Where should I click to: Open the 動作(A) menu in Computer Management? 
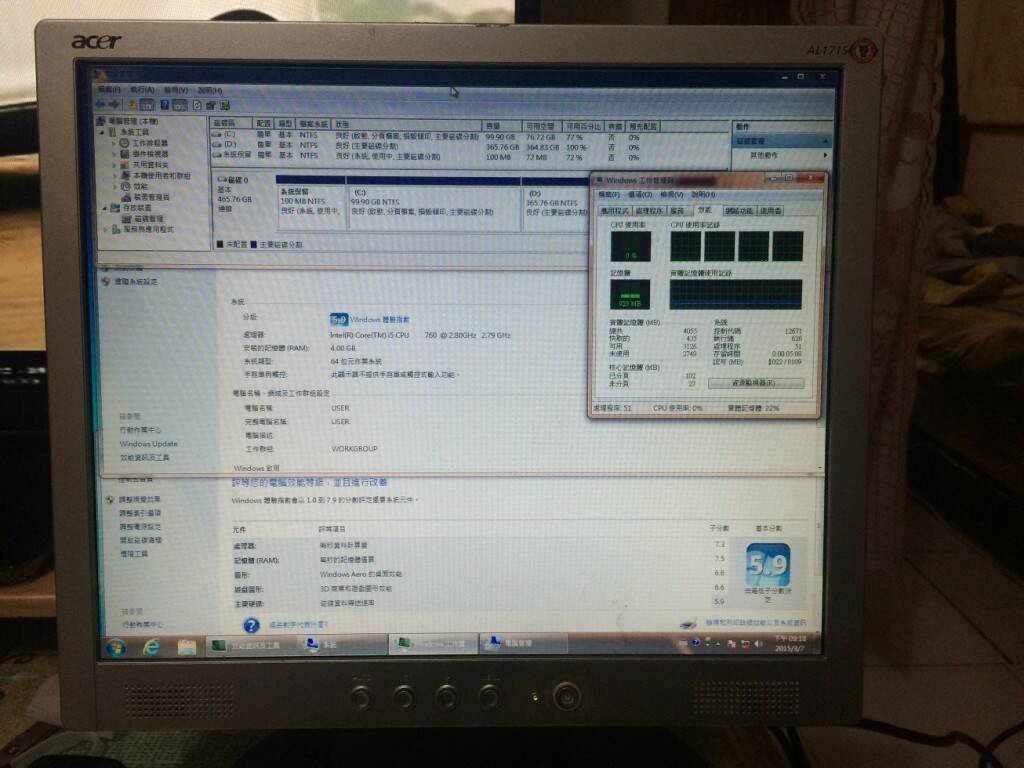click(142, 89)
